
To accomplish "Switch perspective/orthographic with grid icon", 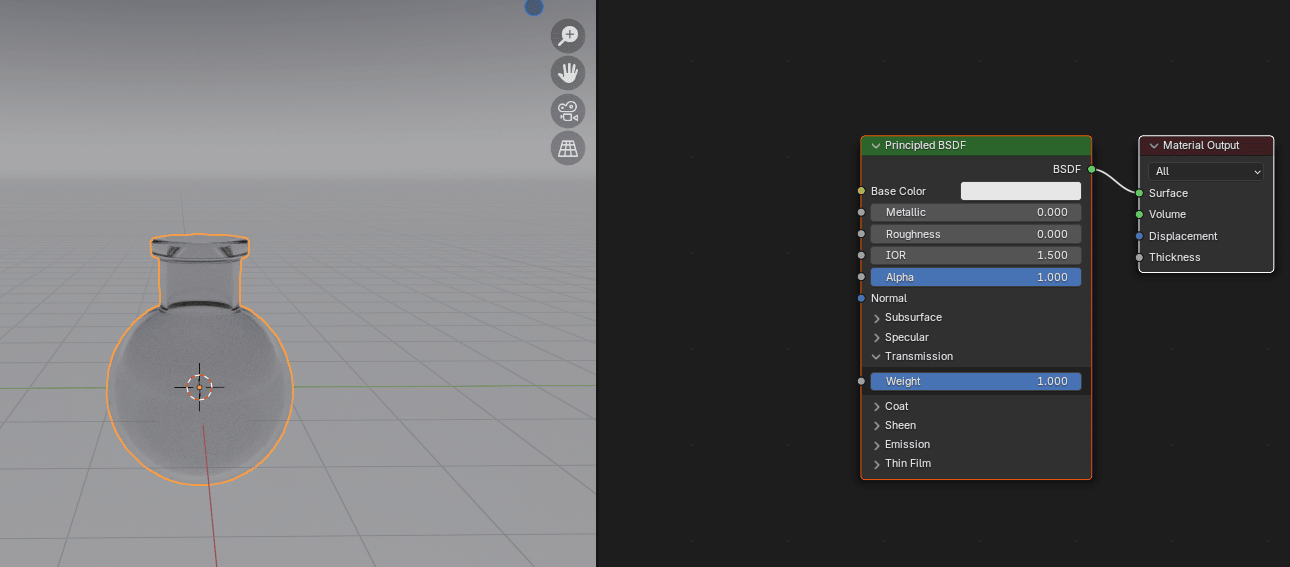I will 568,149.
